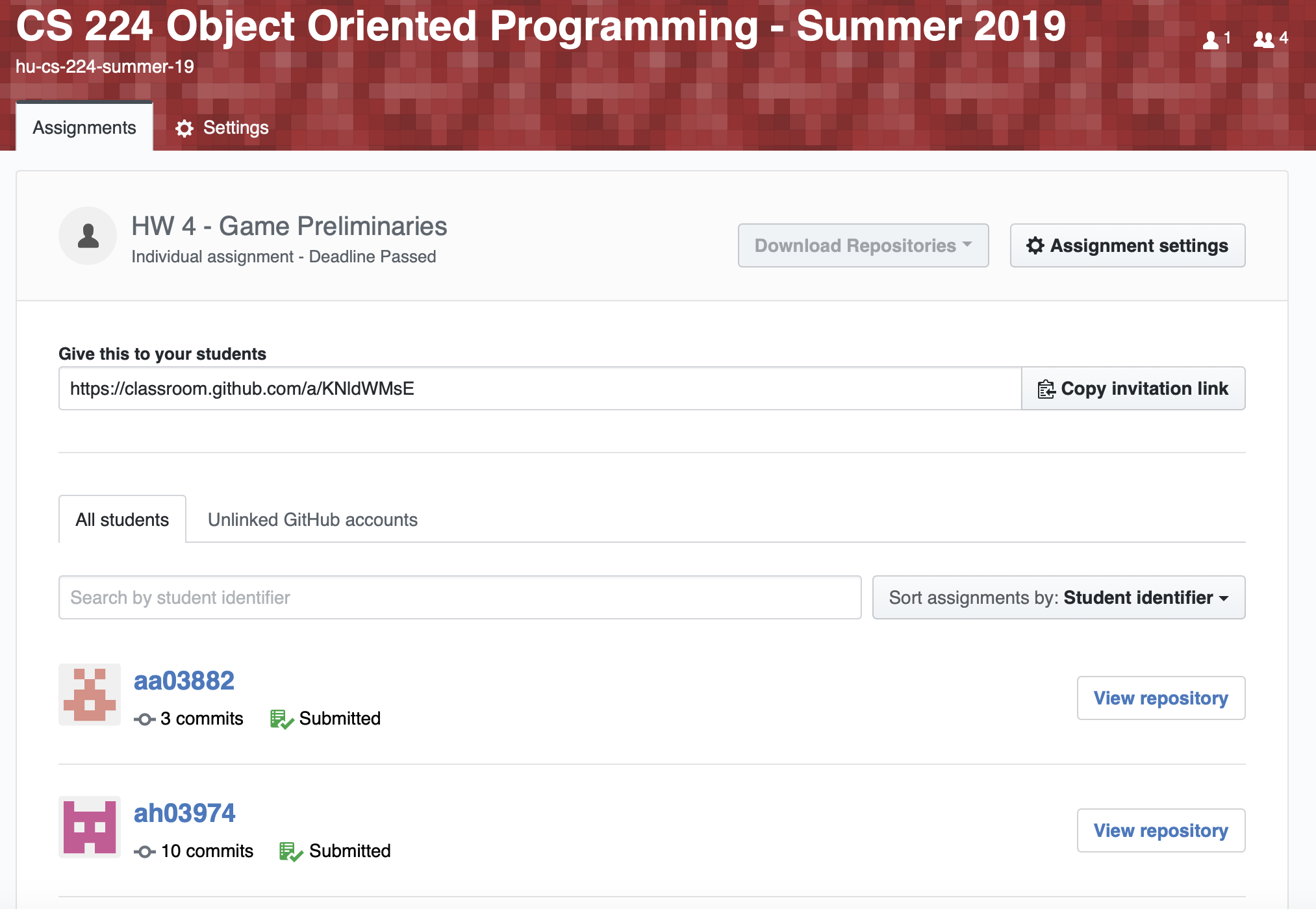Click the gear icon on Assignment settings
Image resolution: width=1316 pixels, height=909 pixels.
point(1035,245)
